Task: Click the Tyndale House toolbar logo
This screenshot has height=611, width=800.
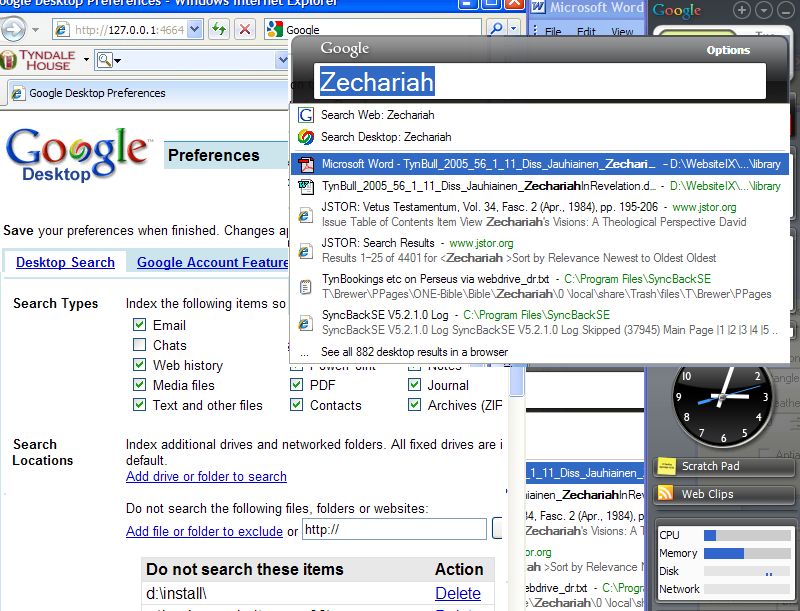Action: coord(38,60)
